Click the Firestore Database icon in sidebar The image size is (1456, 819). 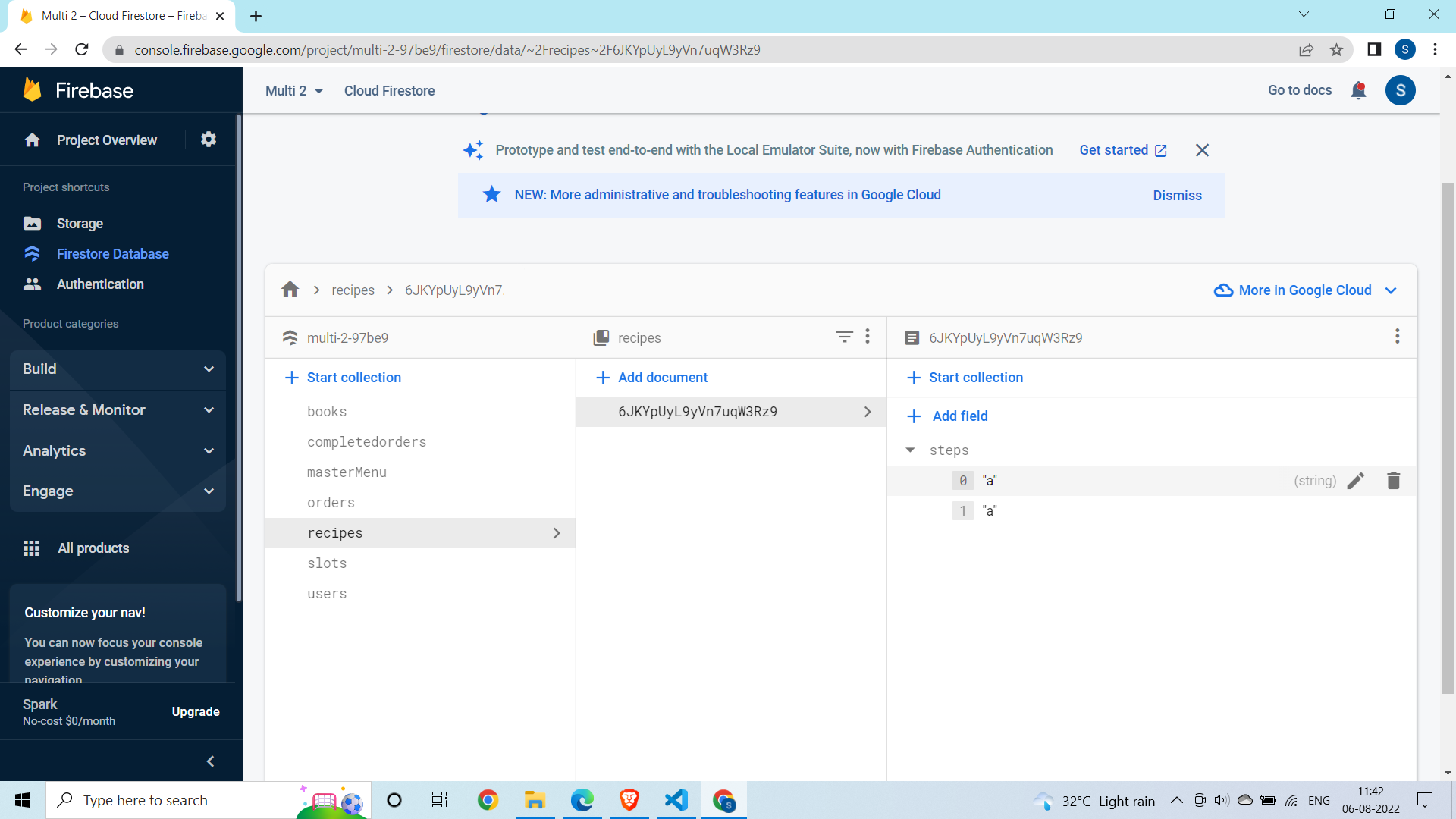[33, 253]
